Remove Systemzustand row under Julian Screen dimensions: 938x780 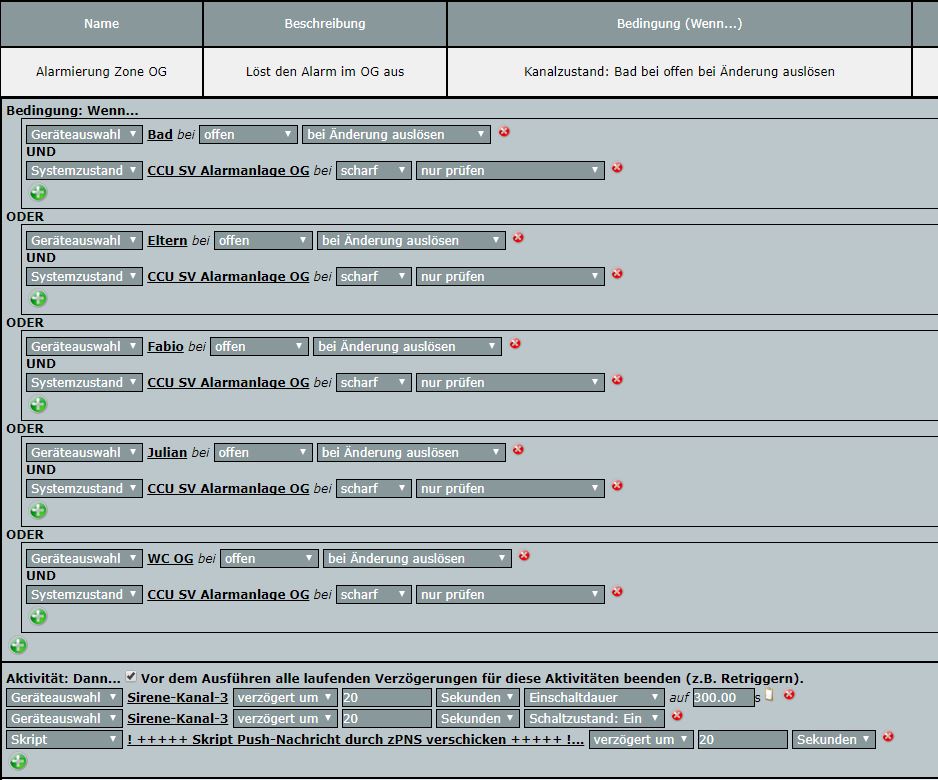pos(617,485)
